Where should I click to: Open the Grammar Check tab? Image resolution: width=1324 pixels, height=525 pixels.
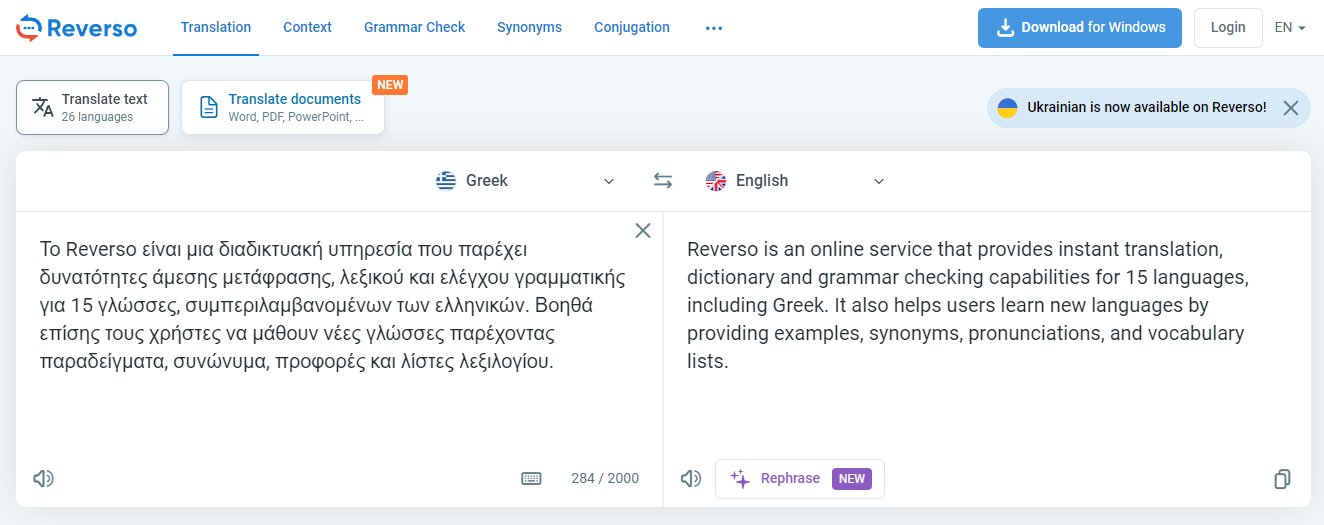pyautogui.click(x=414, y=28)
